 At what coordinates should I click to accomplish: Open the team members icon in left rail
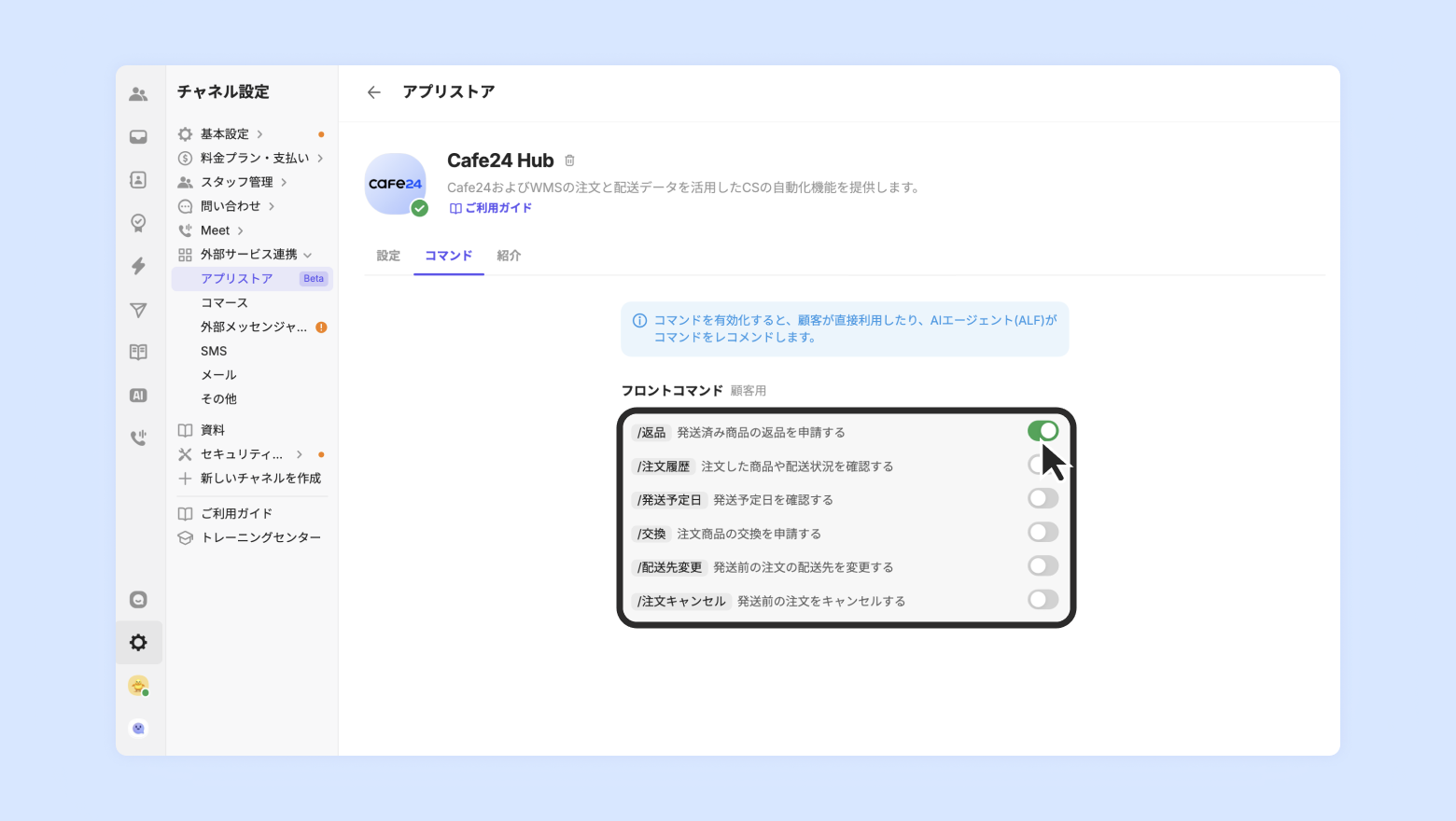pos(138,93)
